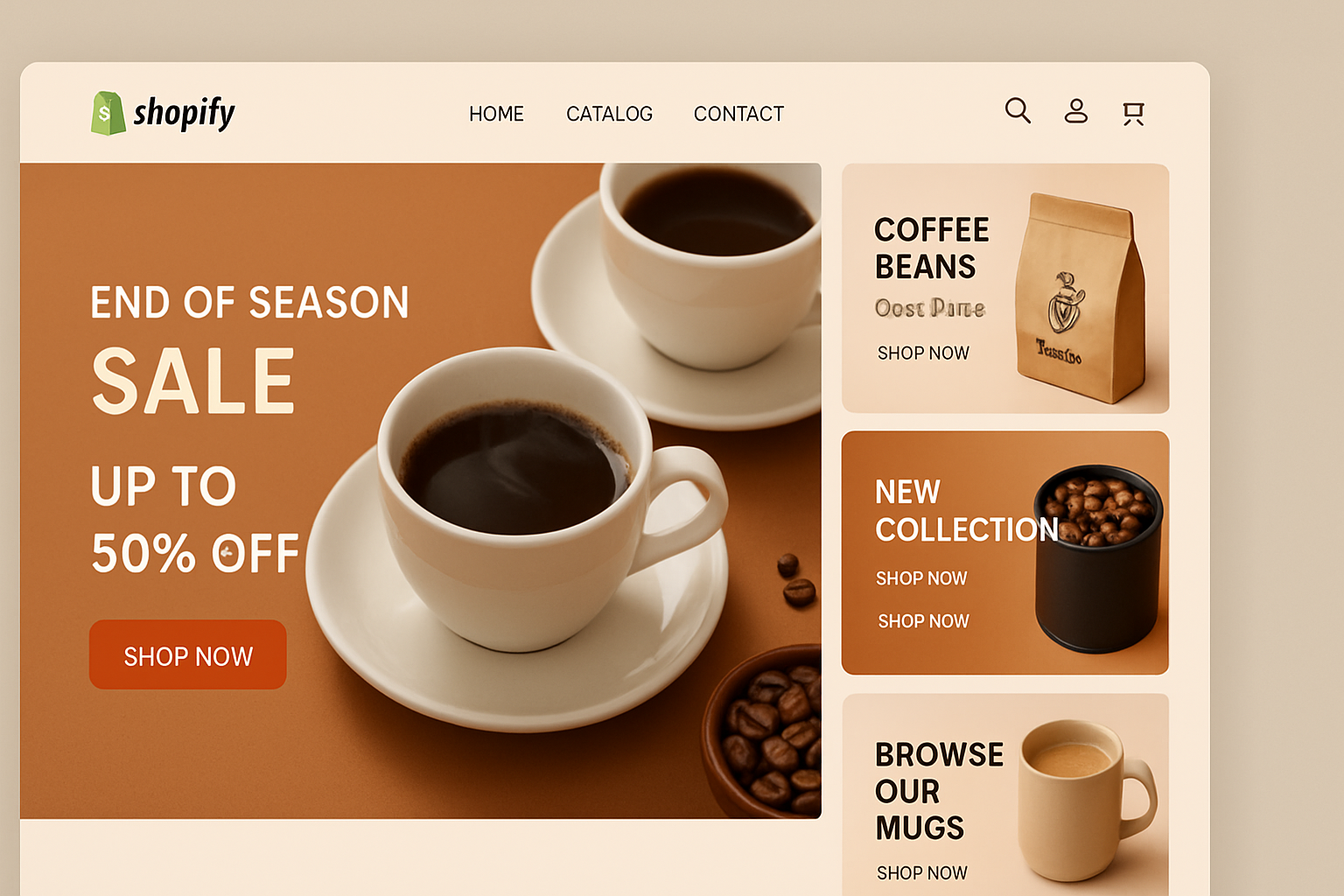1344x896 pixels.
Task: Click SHOP NOW under Coffee Beans
Action: coord(923,353)
